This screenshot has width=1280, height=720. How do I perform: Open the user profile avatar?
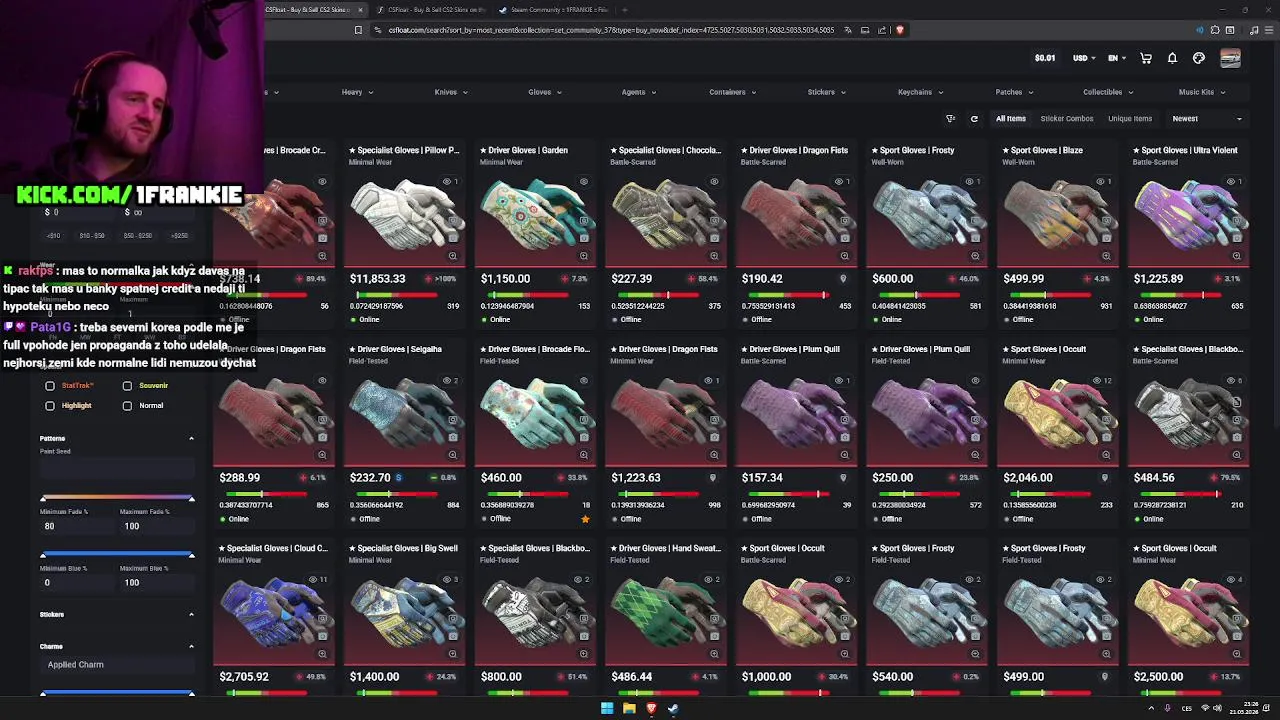[1230, 58]
